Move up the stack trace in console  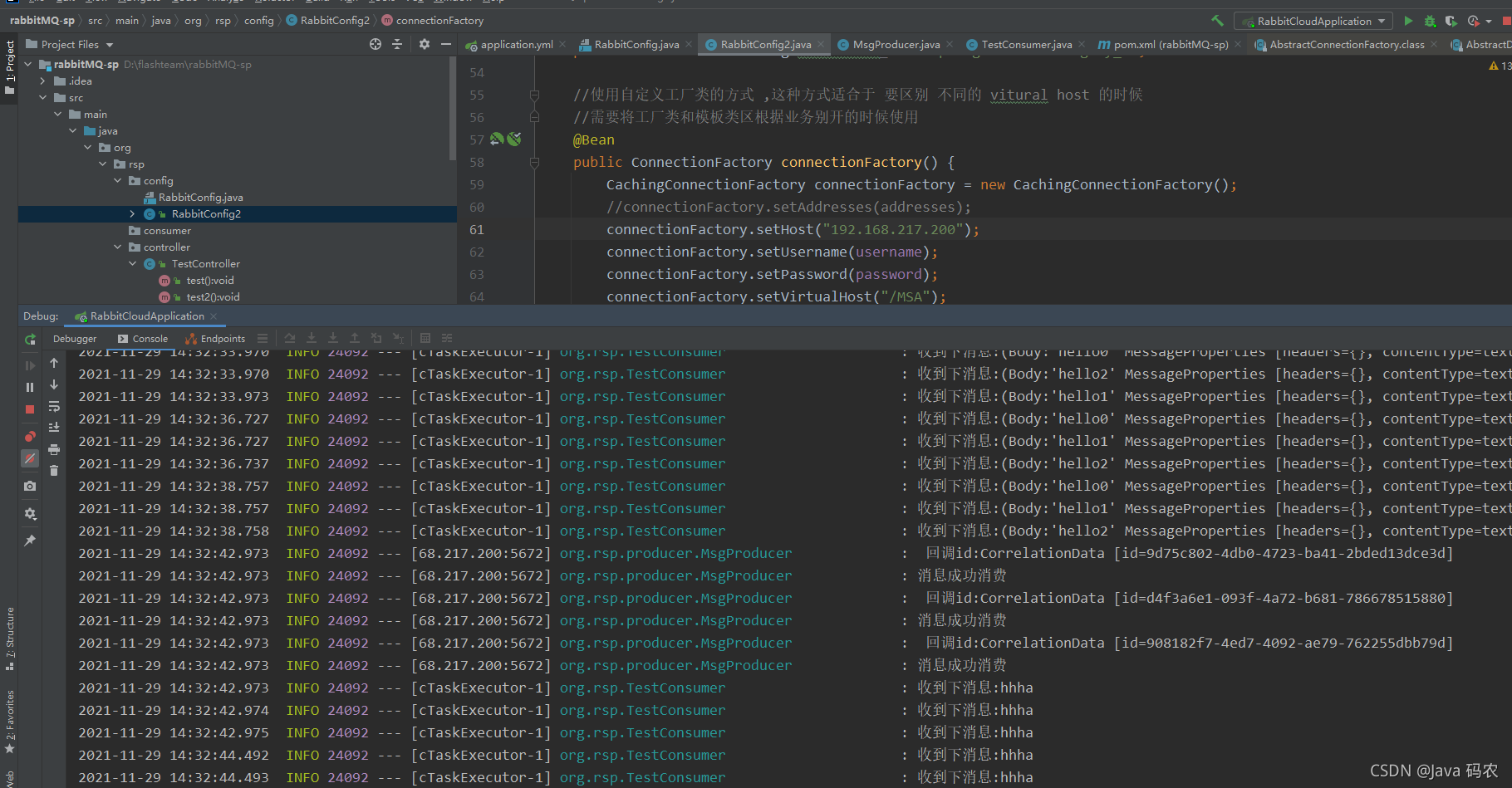click(x=54, y=363)
